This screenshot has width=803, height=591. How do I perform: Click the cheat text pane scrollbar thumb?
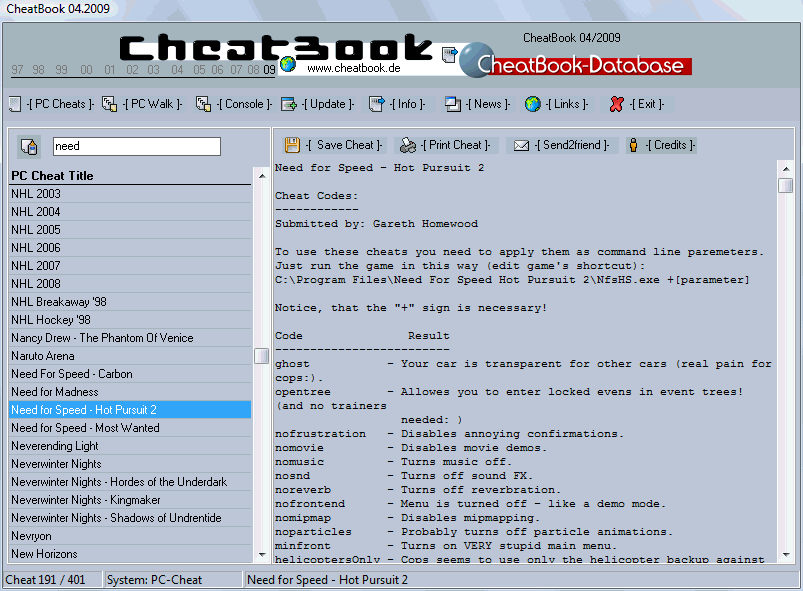pos(786,185)
